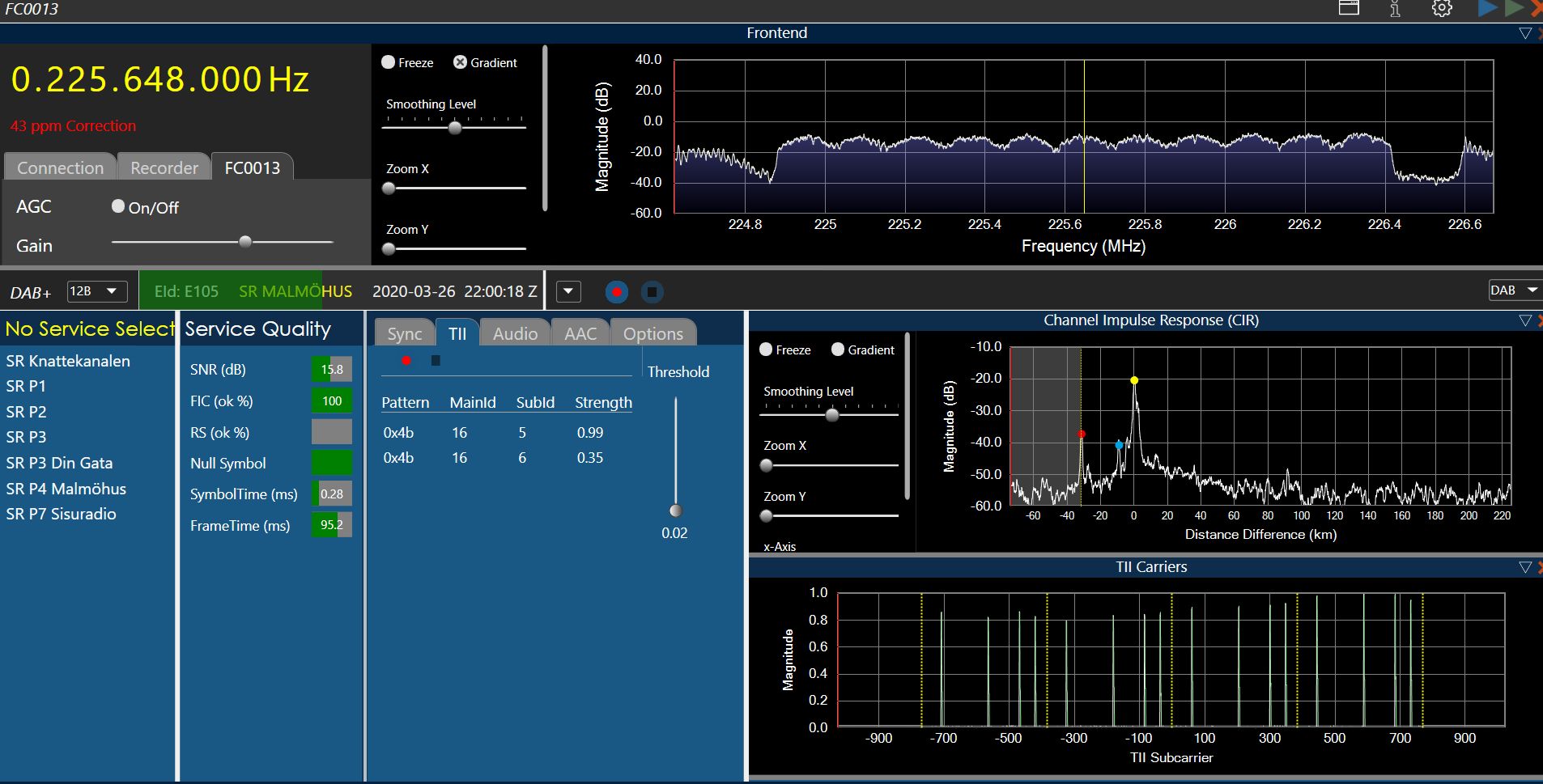1543x784 pixels.
Task: Toggle the AGC On/Off option
Action: 118,206
